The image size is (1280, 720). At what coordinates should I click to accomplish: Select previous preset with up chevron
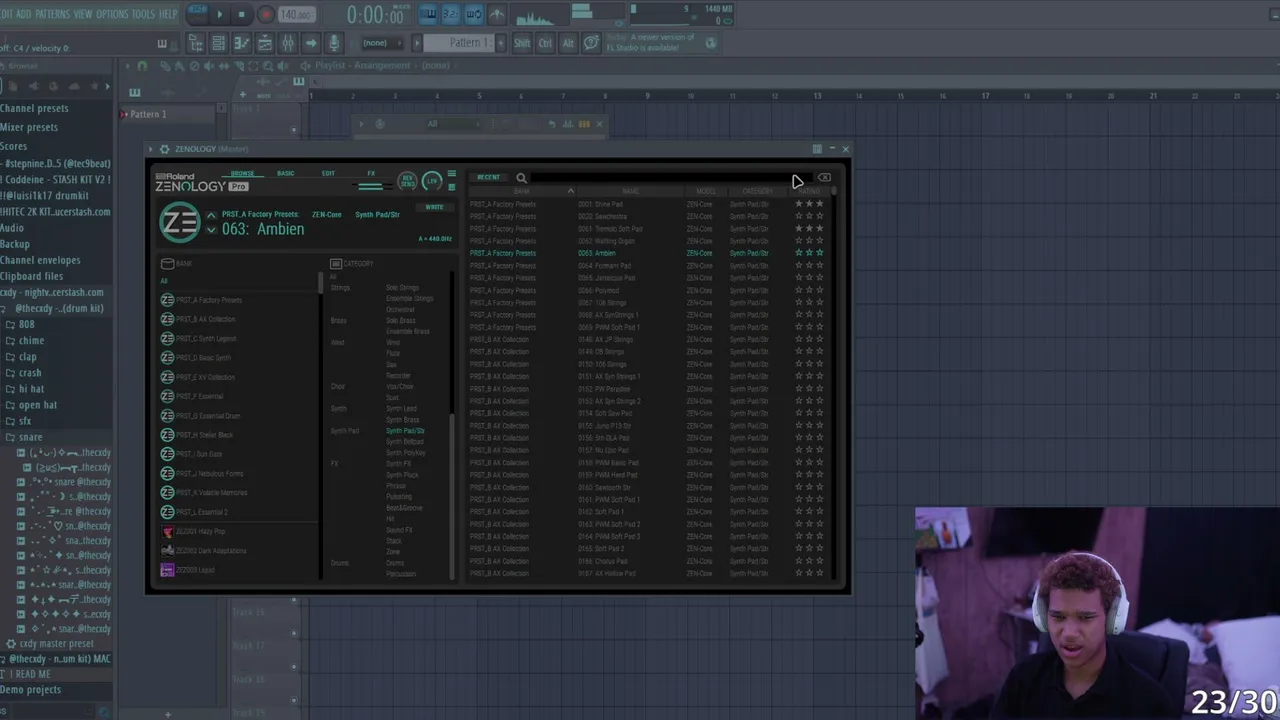point(211,215)
